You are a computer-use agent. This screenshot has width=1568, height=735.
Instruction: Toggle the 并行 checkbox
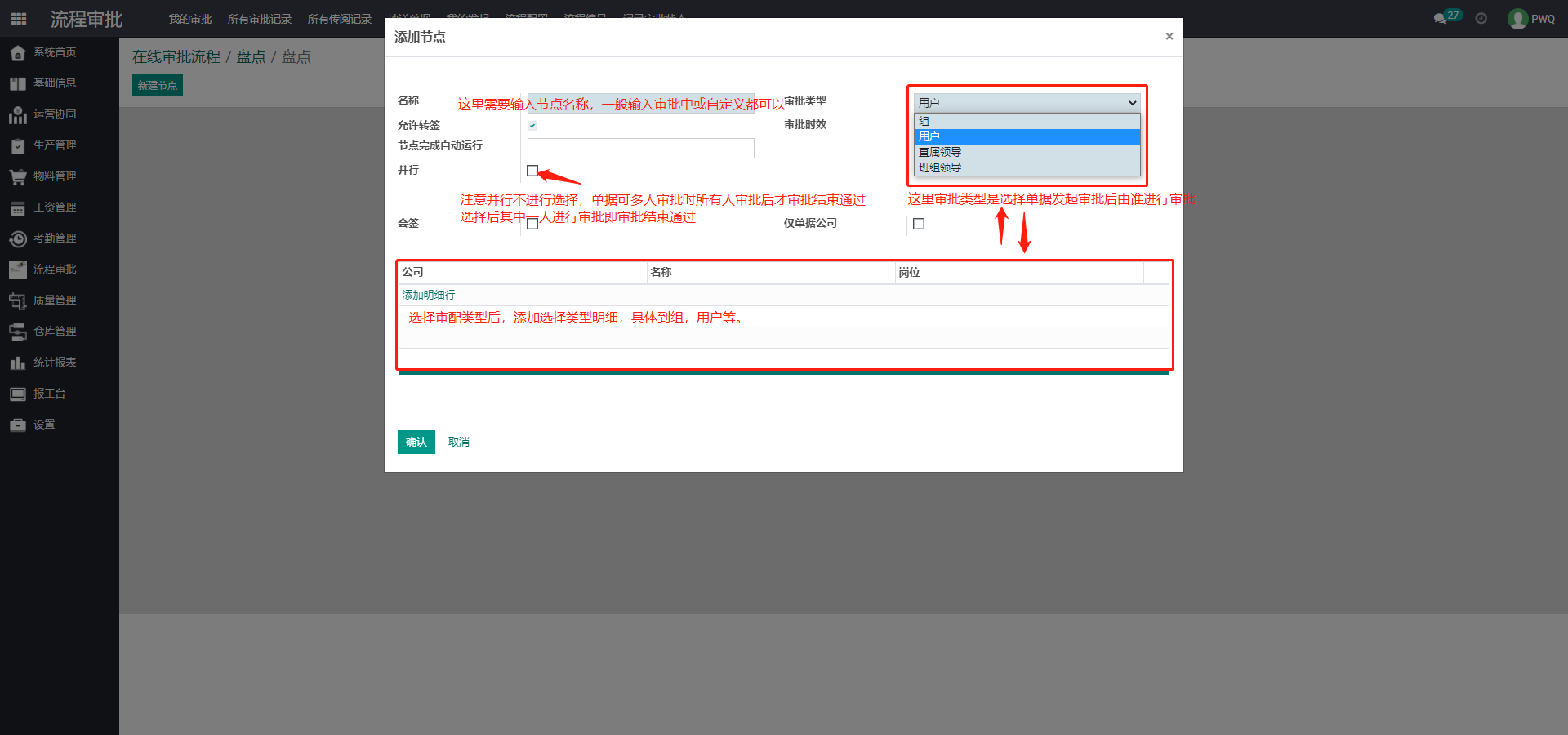(x=532, y=171)
